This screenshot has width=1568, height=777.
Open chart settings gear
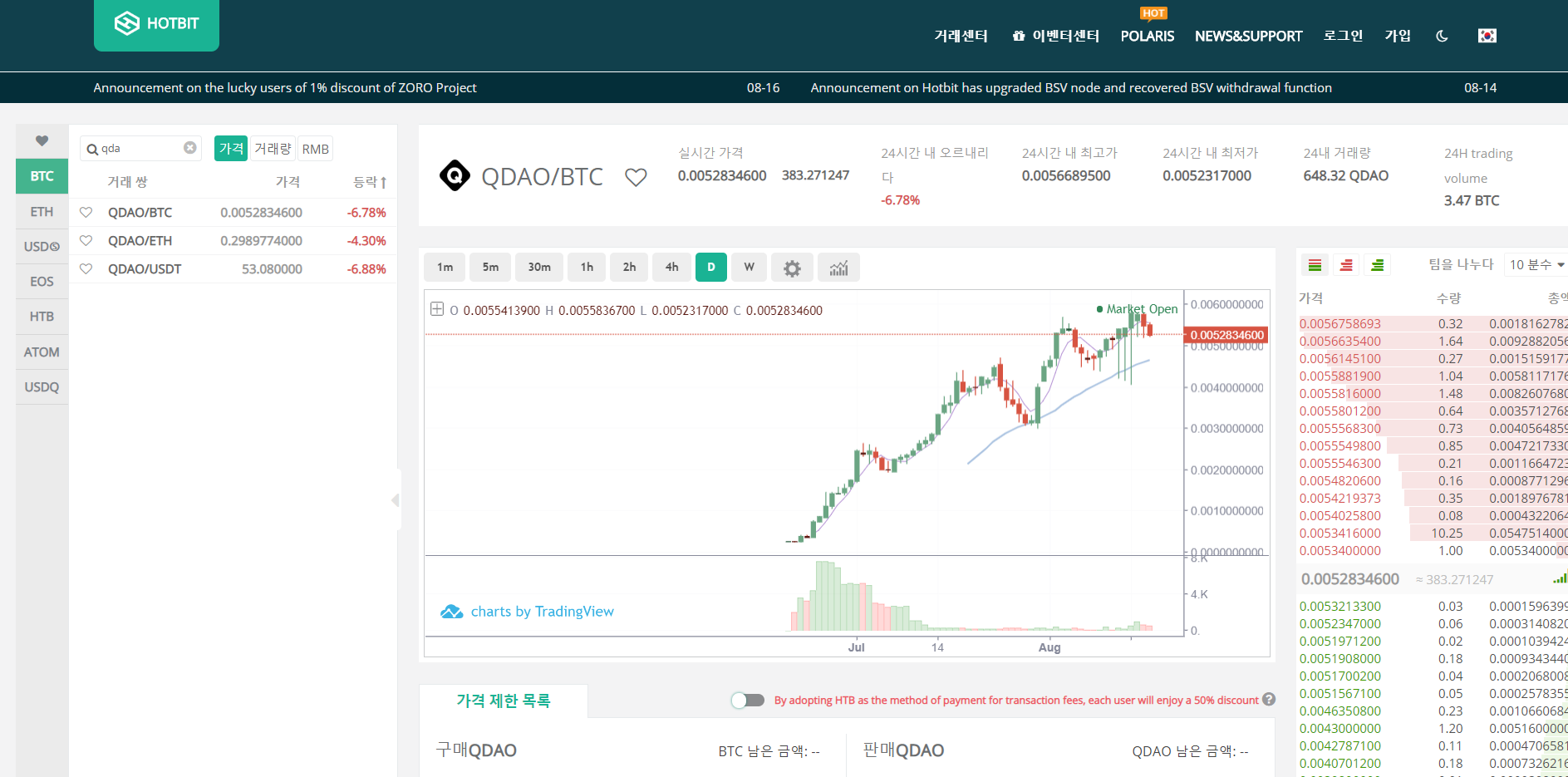coord(792,268)
